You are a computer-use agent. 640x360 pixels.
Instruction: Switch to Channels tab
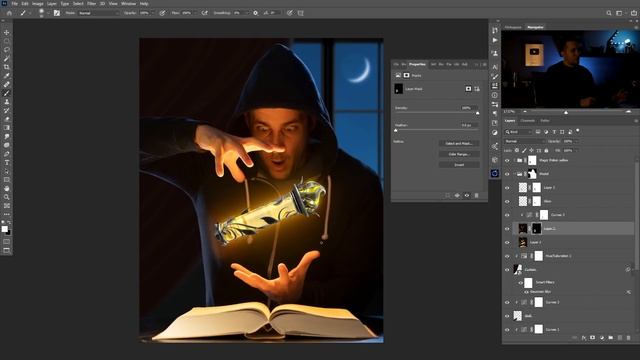527,121
